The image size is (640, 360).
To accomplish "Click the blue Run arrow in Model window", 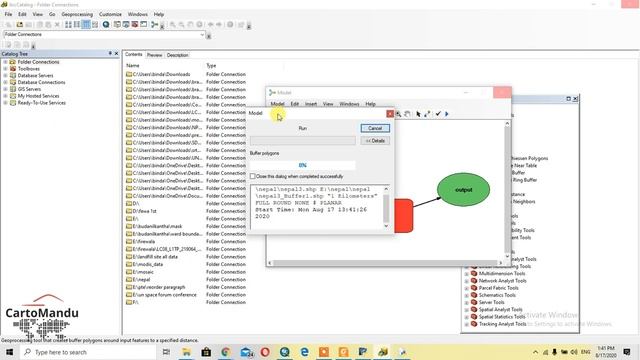I will tap(447, 114).
